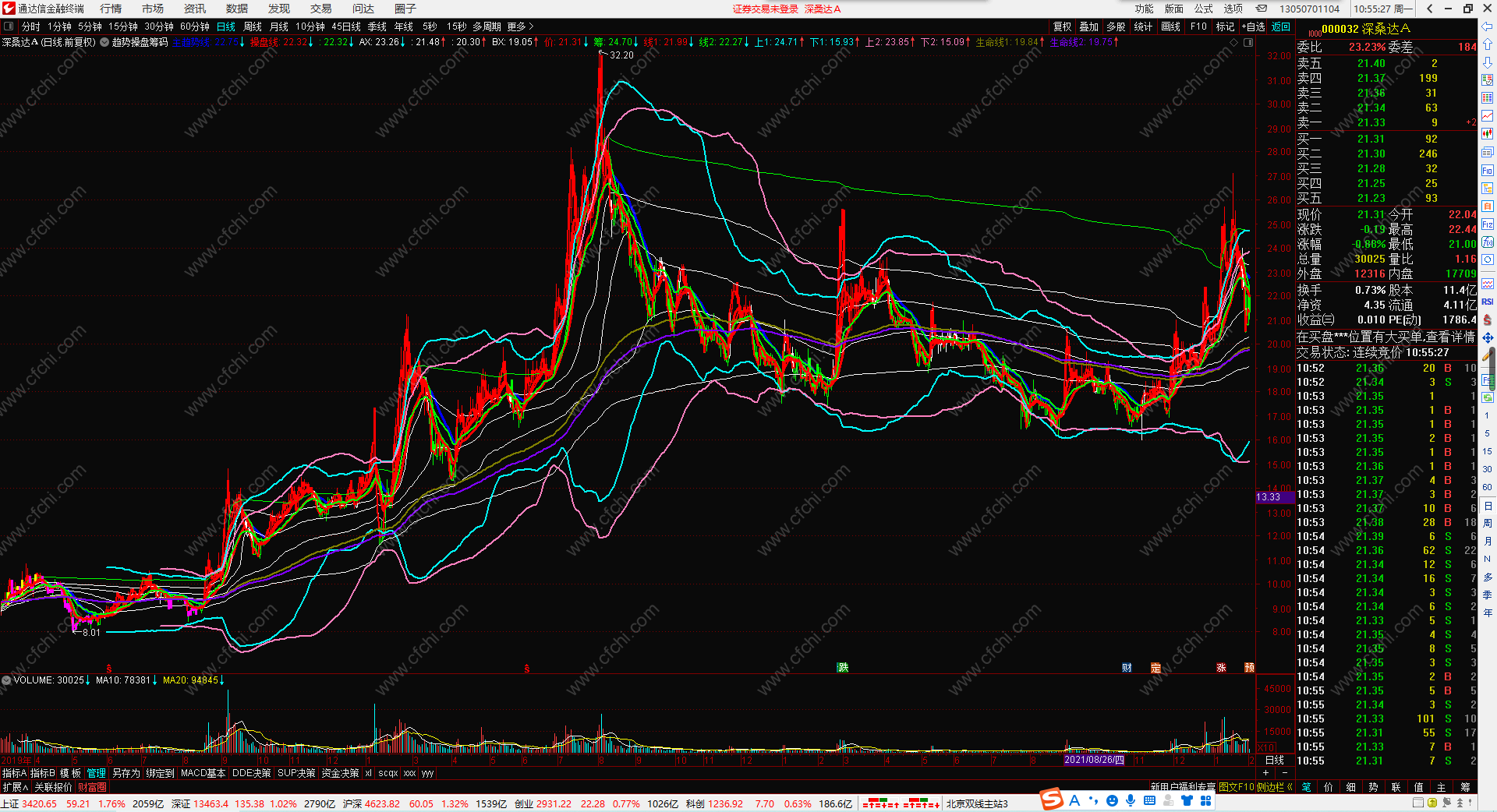Open the 市场 menu

coord(153,9)
